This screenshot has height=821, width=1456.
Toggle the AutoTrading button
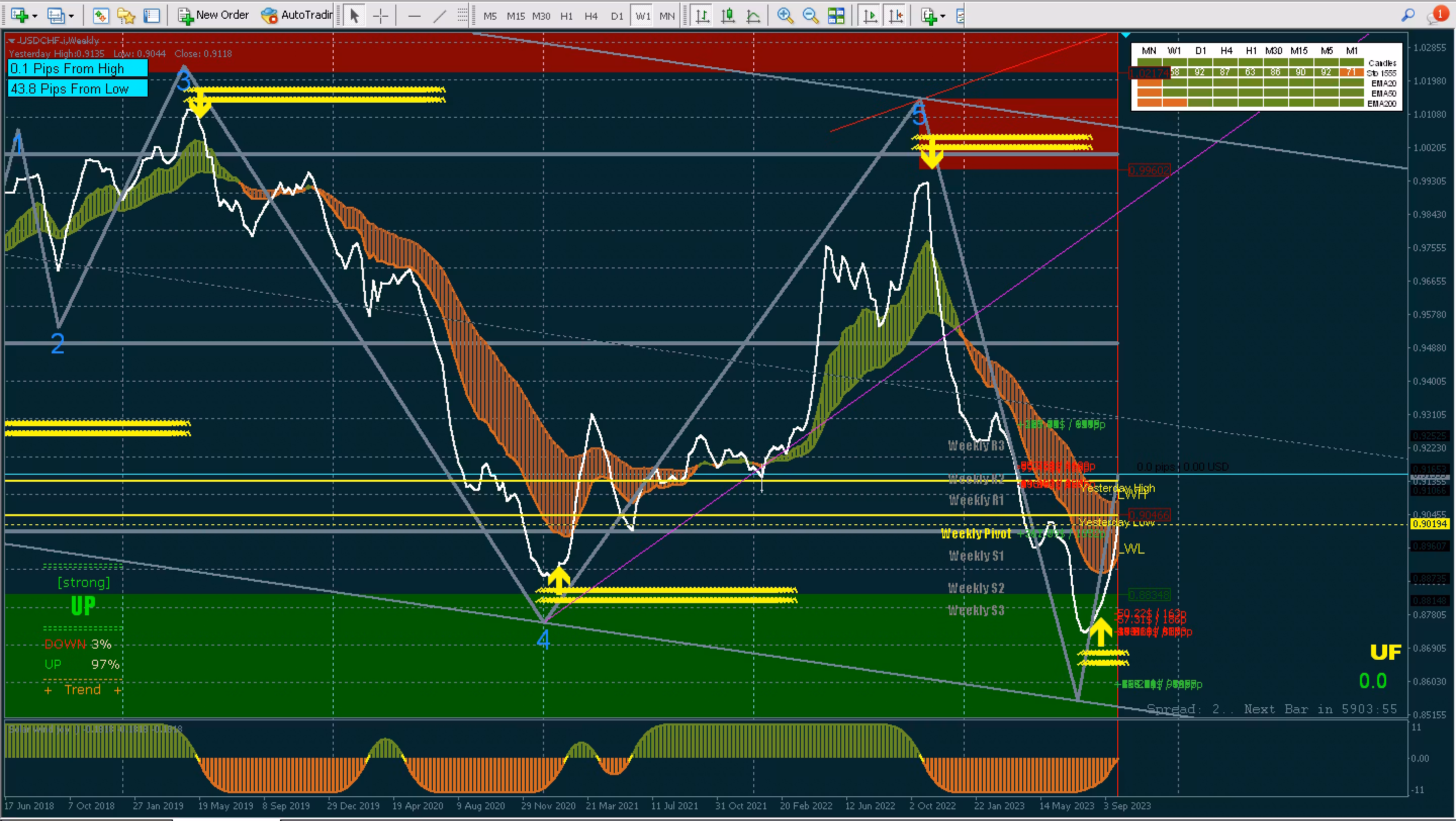point(297,15)
